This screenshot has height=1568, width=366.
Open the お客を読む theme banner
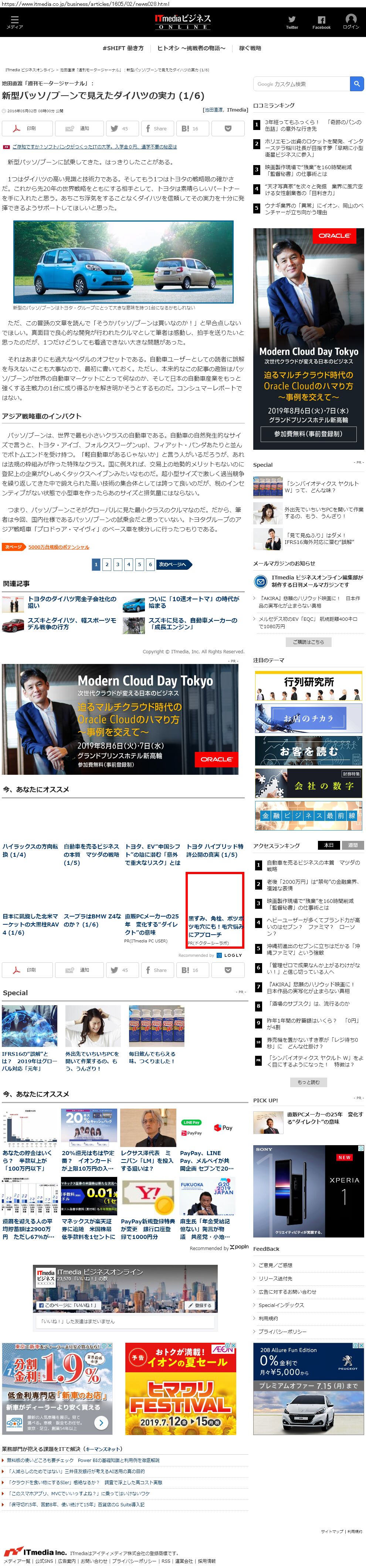click(x=309, y=751)
